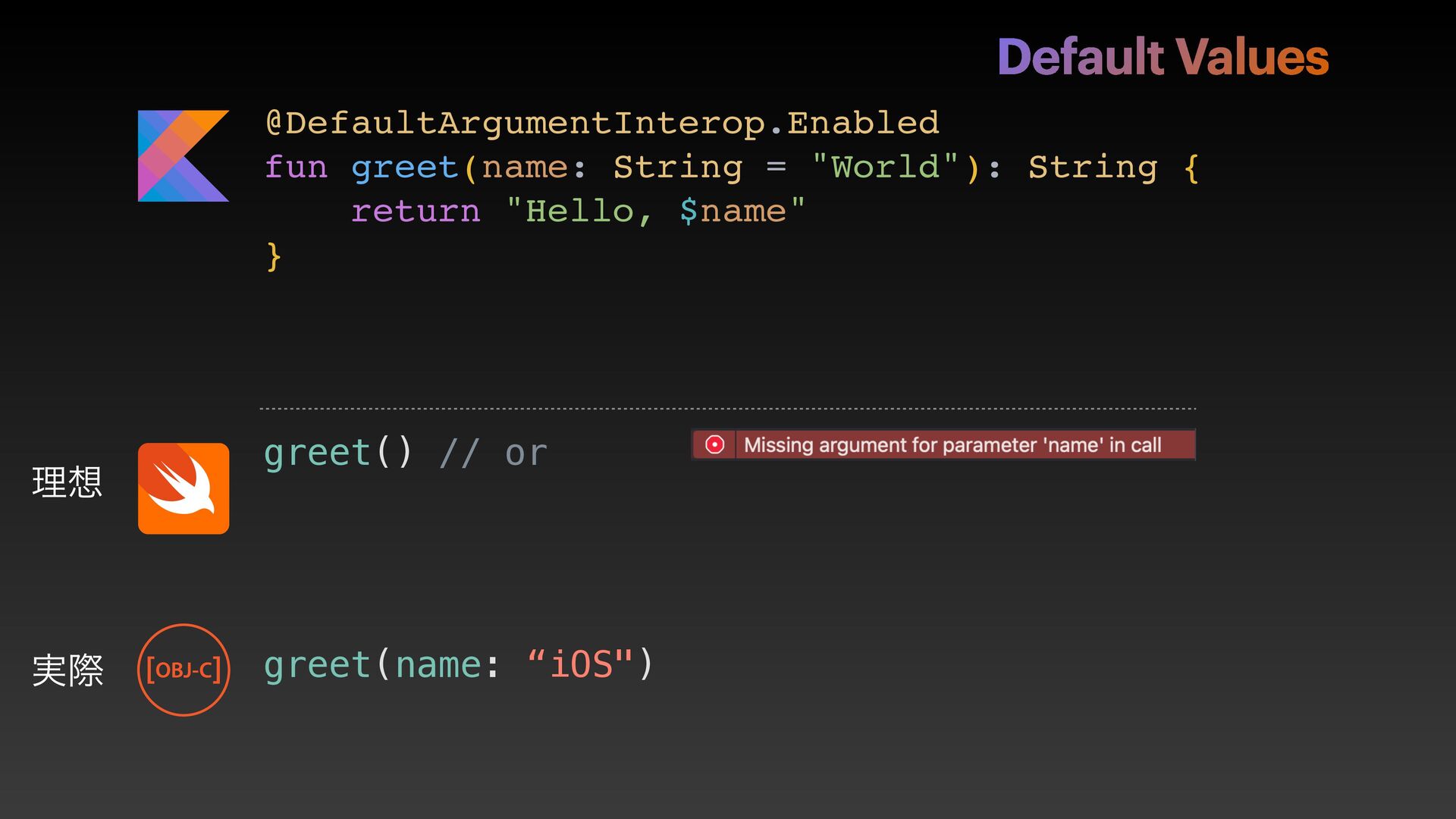
Task: Click the closing yellow curly brace
Action: coord(274,256)
